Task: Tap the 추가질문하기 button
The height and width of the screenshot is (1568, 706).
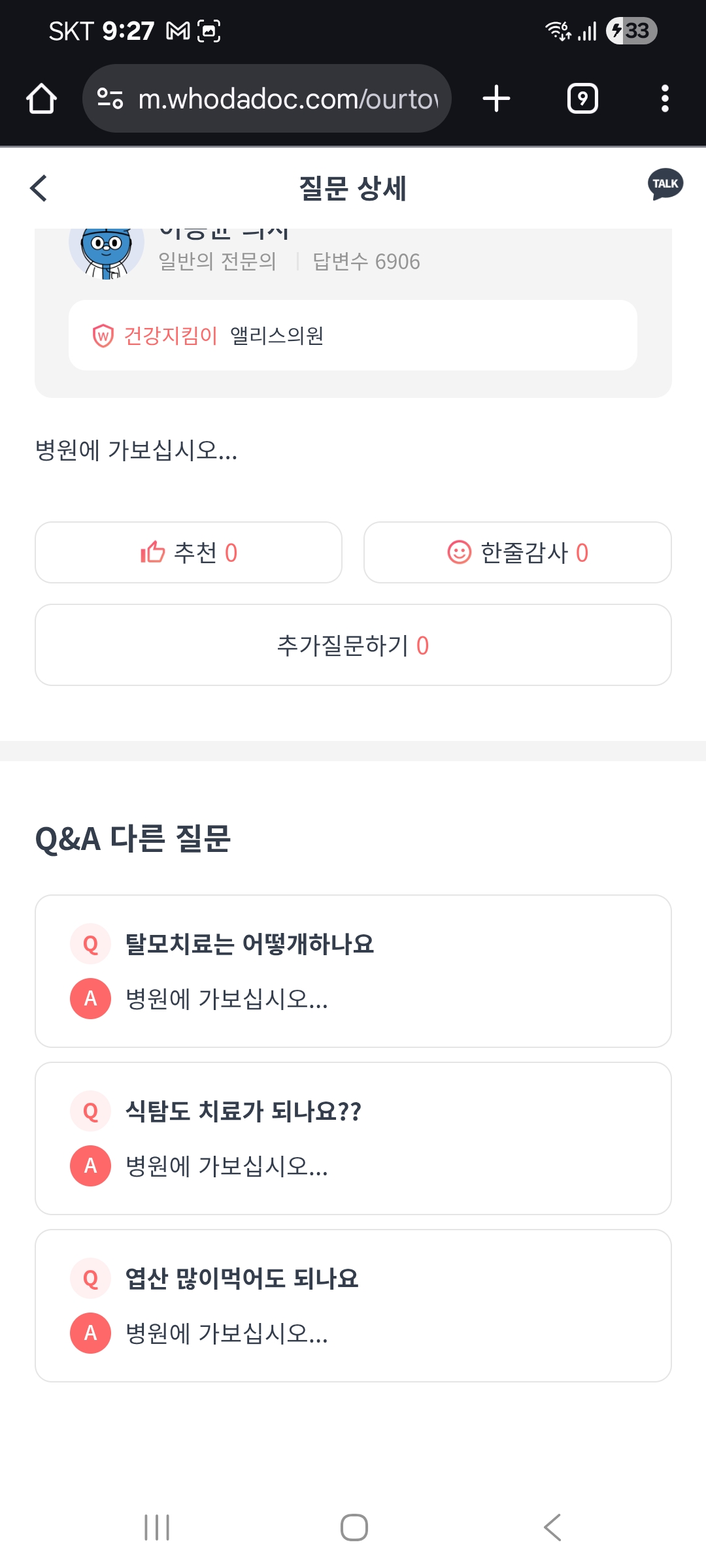Action: pyautogui.click(x=353, y=645)
